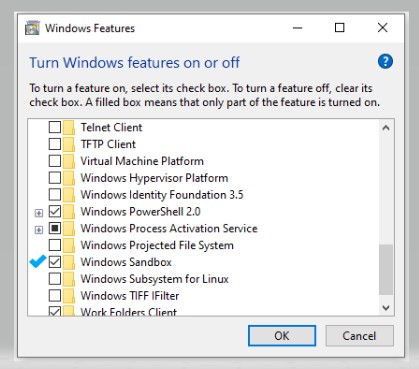
Task: Toggle Windows Process Activation Service checkbox
Action: click(55, 228)
